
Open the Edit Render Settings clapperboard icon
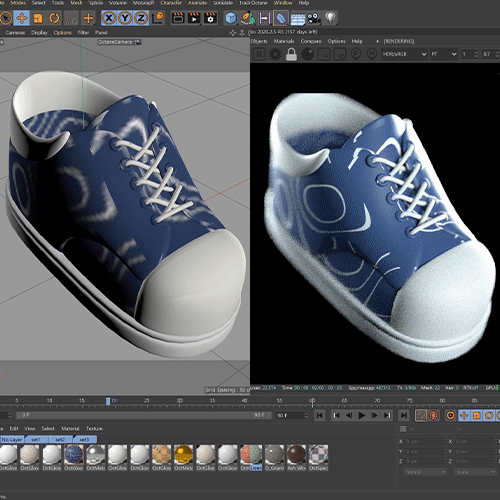coord(210,18)
